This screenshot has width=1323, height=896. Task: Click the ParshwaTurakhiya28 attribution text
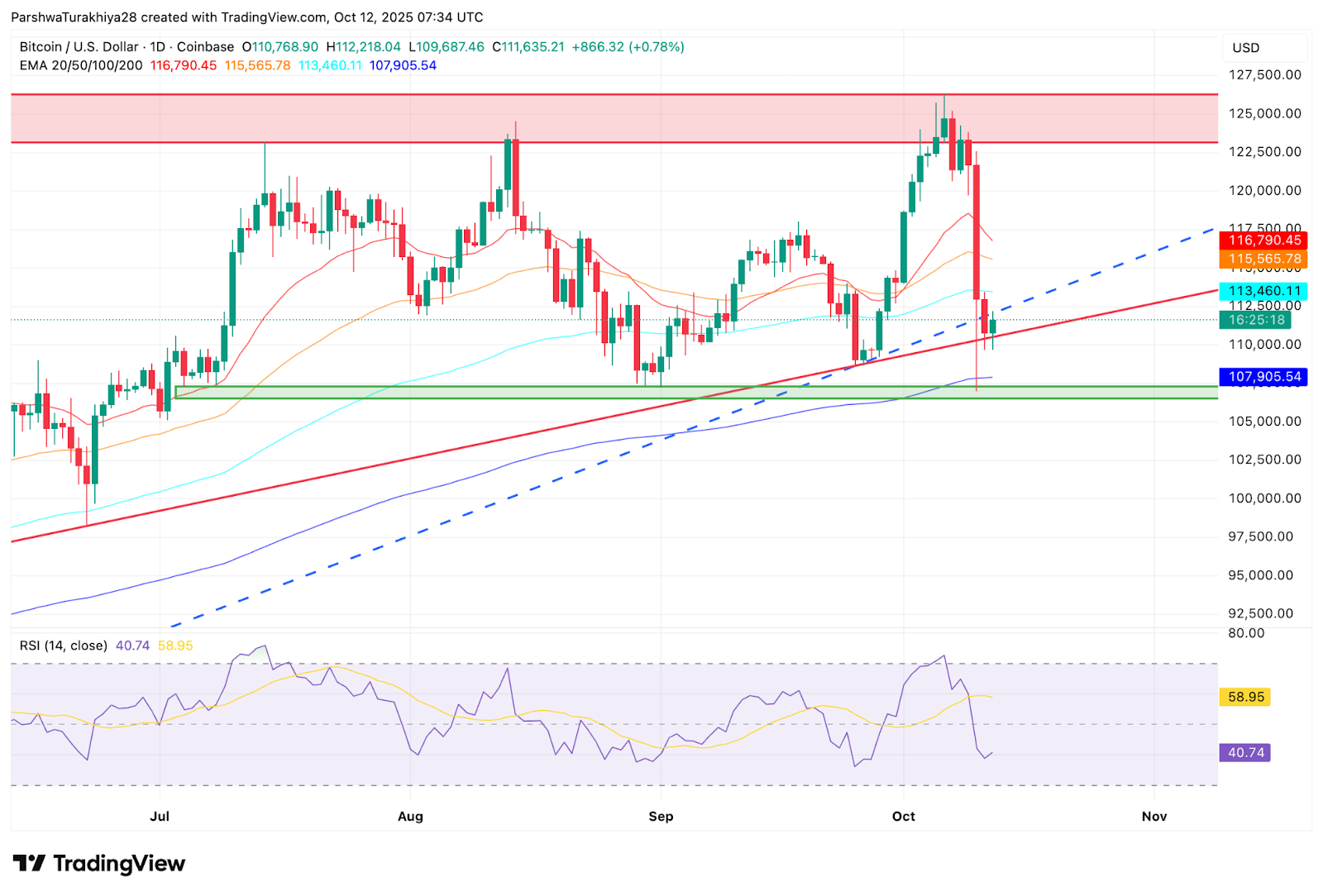[74, 17]
